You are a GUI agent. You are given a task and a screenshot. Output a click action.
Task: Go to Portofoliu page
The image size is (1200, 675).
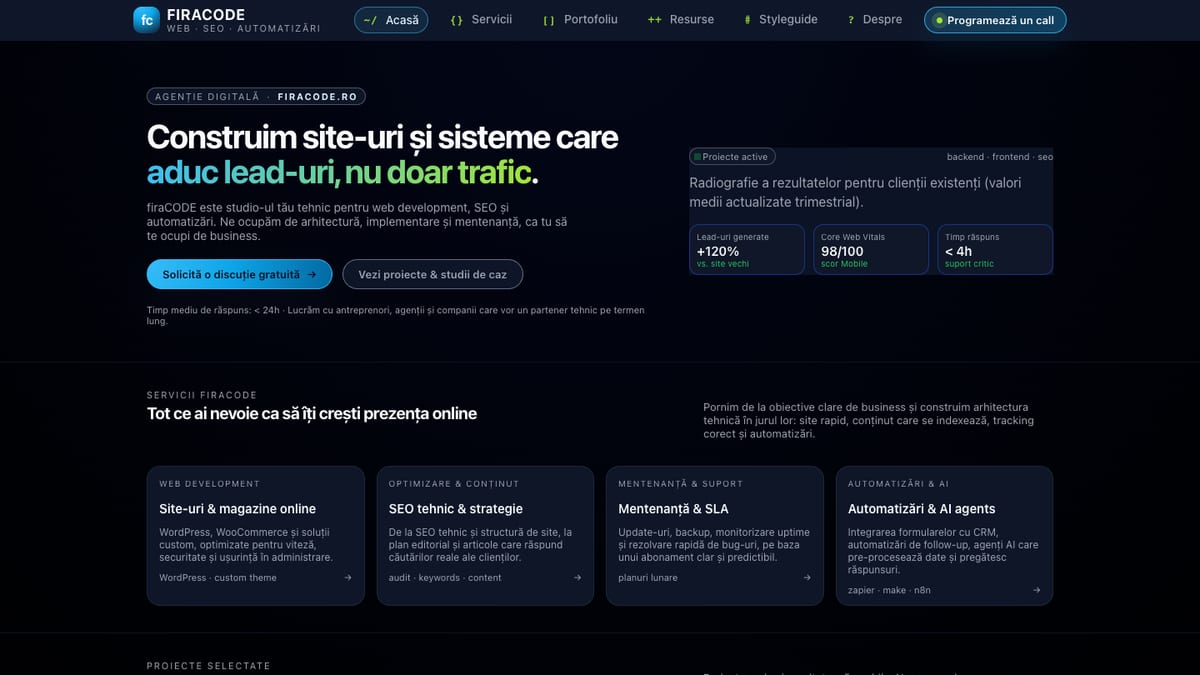coord(580,20)
